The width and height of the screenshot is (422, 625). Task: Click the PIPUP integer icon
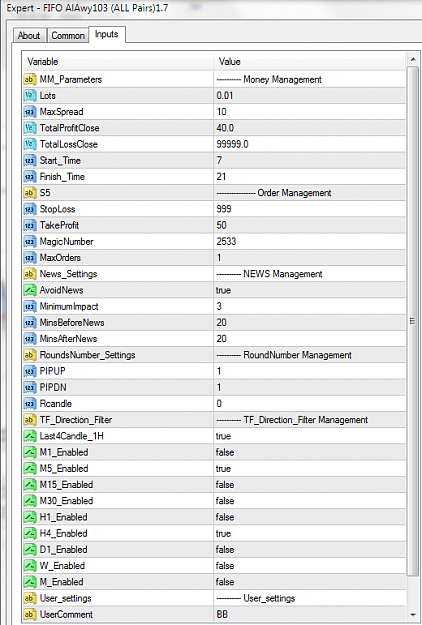tap(30, 371)
